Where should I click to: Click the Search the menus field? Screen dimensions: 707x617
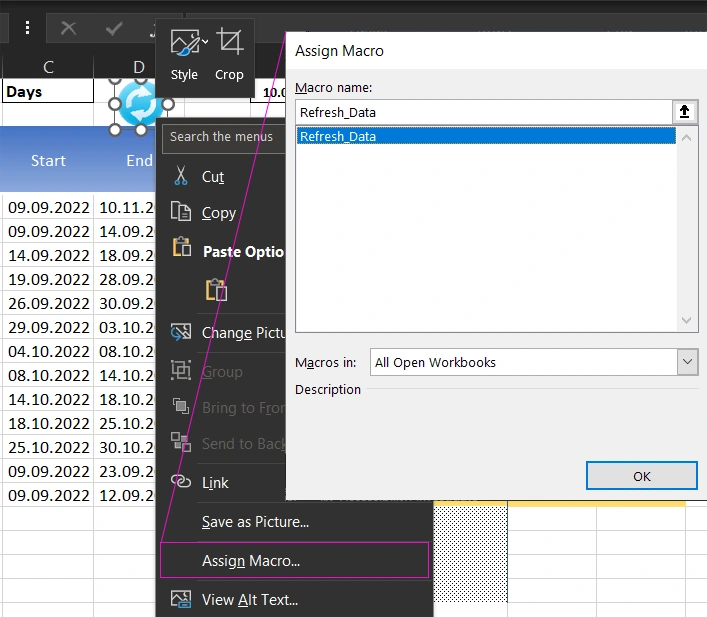[220, 137]
